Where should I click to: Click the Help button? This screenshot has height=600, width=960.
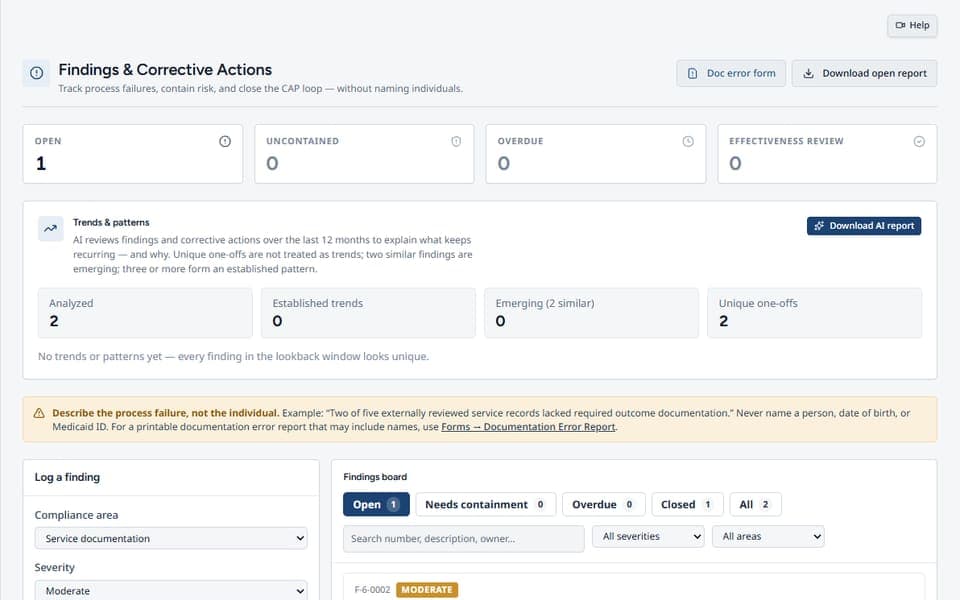[x=912, y=26]
